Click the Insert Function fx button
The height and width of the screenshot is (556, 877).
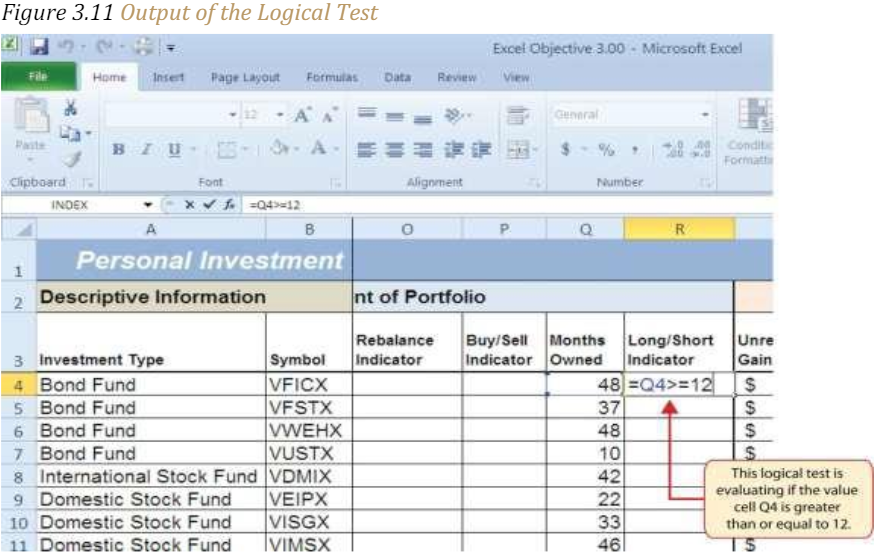tap(229, 205)
